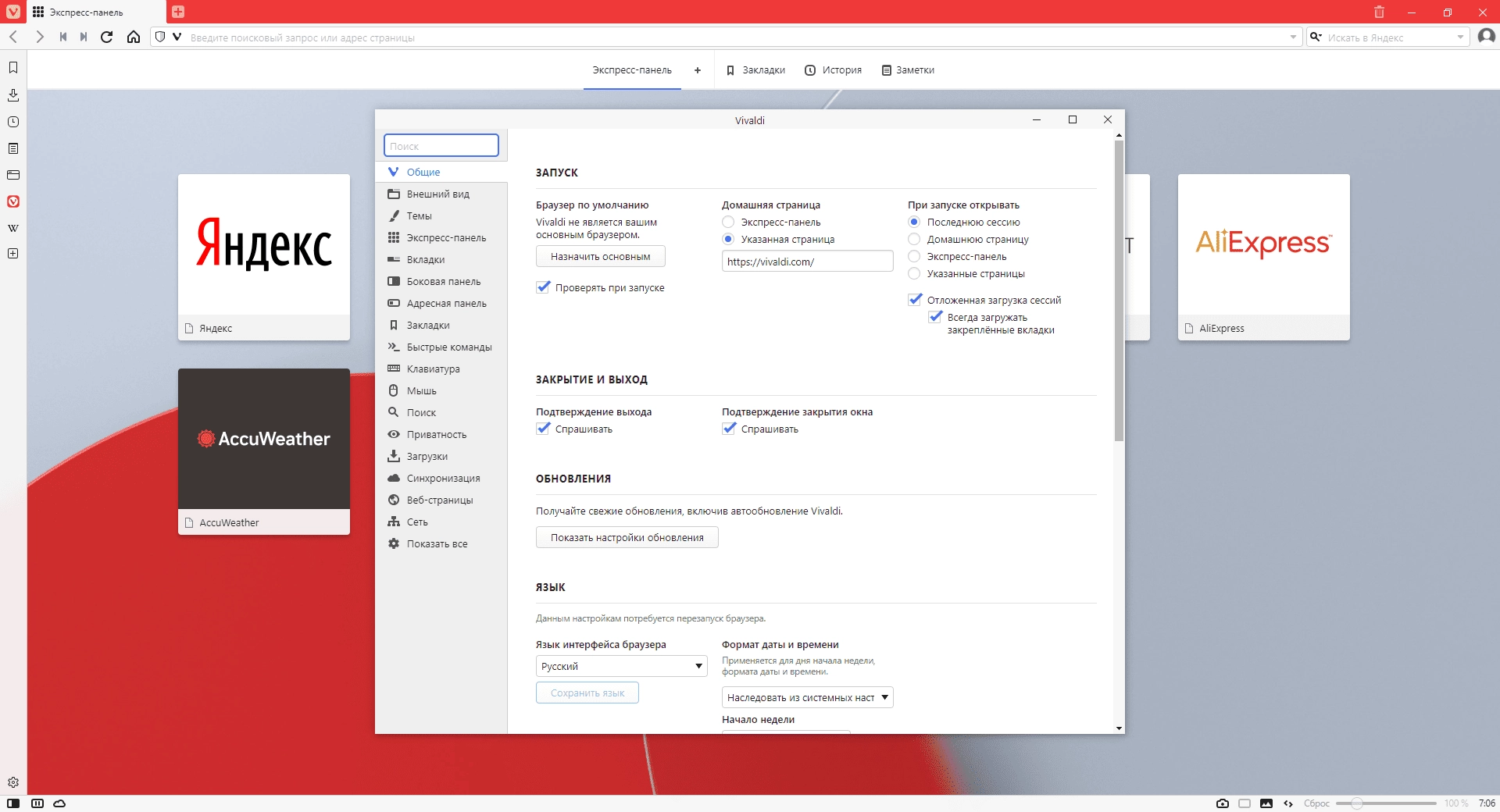Screen dimensions: 1500x812
Task: Expand the search field dropdown arrow
Action: 1460,37
